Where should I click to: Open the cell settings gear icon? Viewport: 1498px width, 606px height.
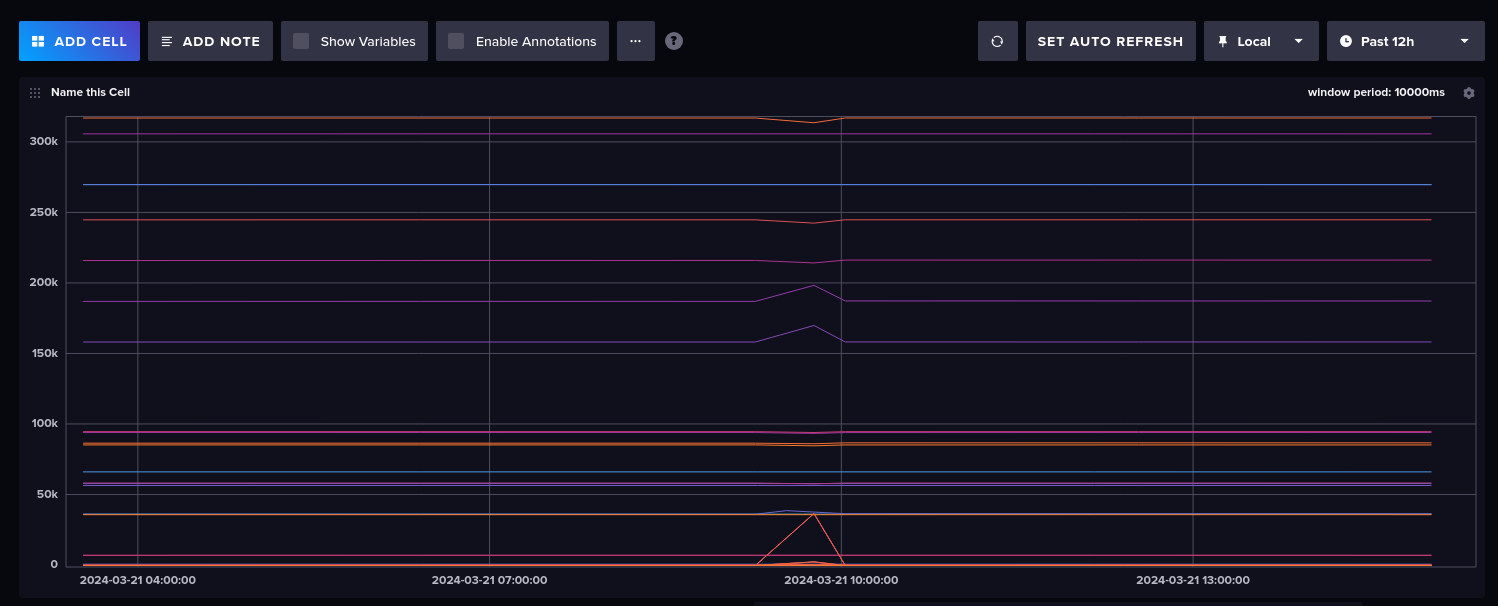click(x=1468, y=93)
